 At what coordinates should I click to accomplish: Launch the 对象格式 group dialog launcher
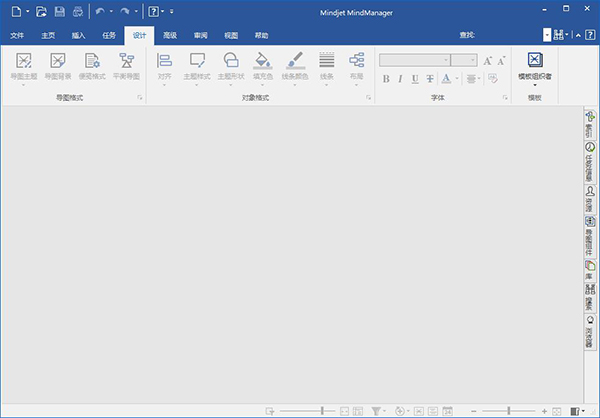(x=368, y=98)
